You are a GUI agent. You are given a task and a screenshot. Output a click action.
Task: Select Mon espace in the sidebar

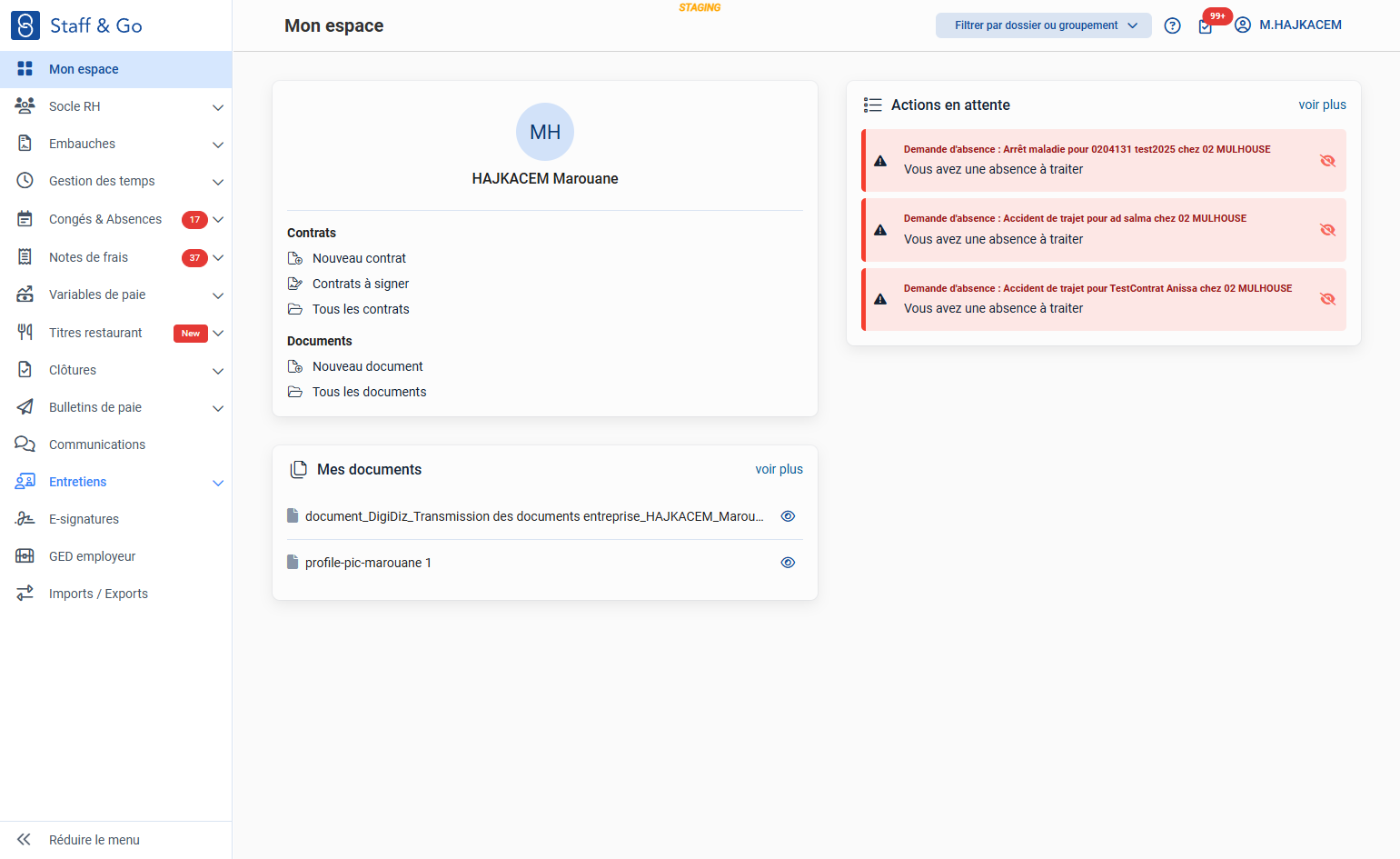click(x=116, y=69)
